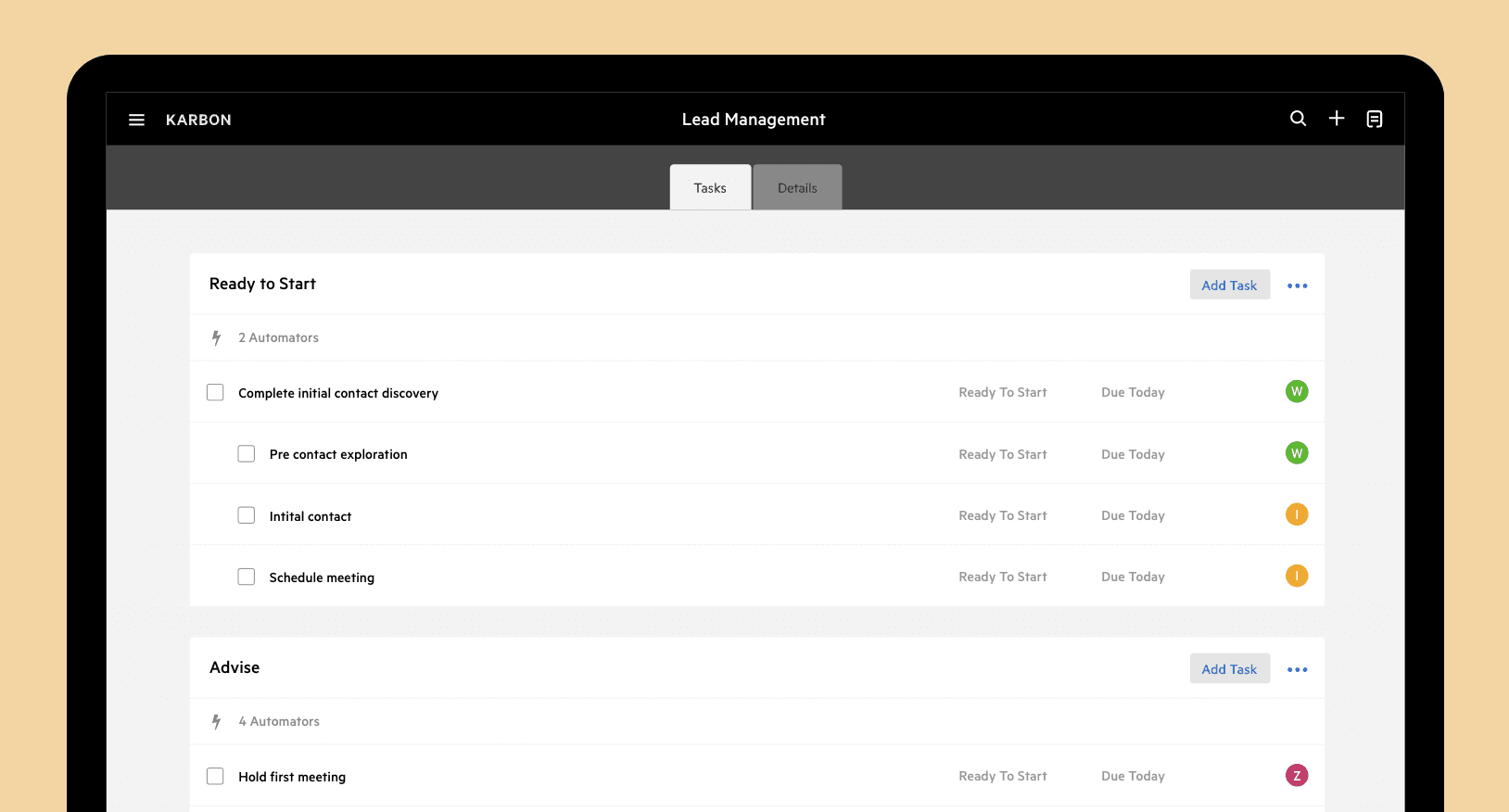This screenshot has height=812, width=1509.
Task: Click the lightning icon beside 4 Automators
Action: [216, 722]
